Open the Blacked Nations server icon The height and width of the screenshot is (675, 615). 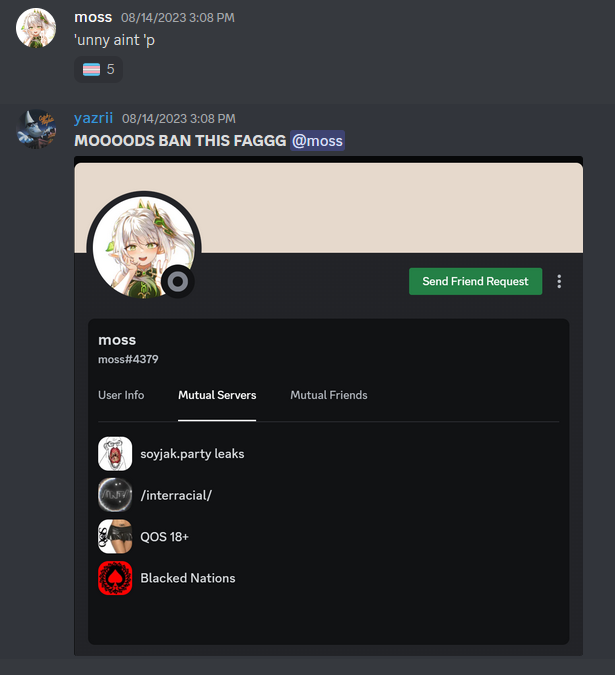click(115, 578)
